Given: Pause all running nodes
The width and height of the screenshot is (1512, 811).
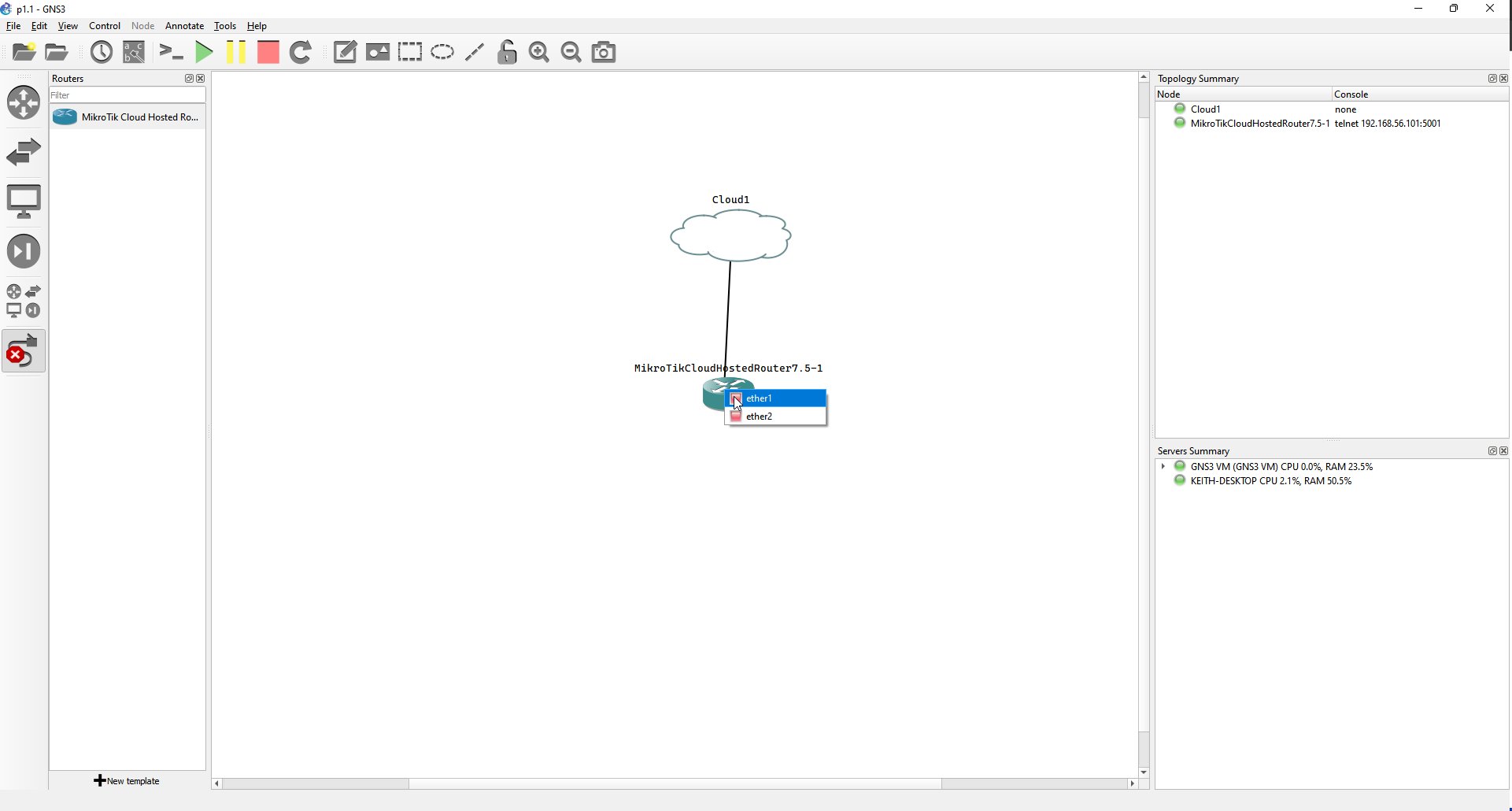Looking at the screenshot, I should click(x=236, y=52).
